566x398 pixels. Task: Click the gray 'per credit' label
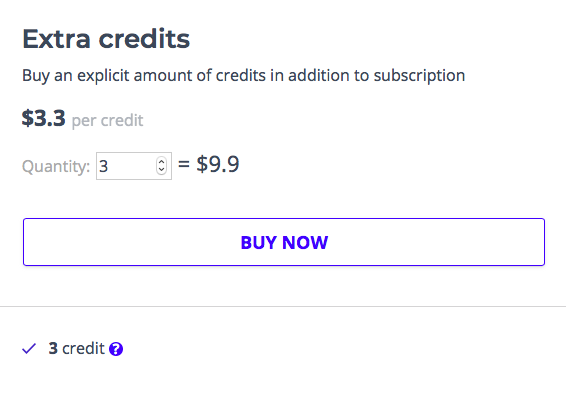coord(108,121)
